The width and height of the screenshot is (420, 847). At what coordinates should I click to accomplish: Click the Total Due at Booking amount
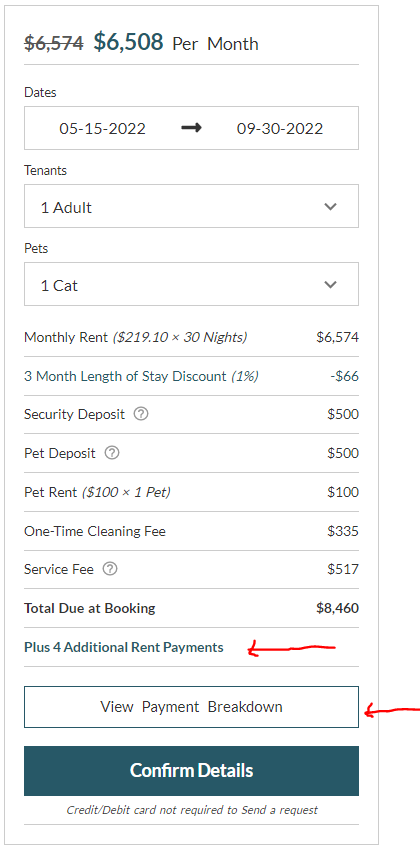click(x=337, y=608)
